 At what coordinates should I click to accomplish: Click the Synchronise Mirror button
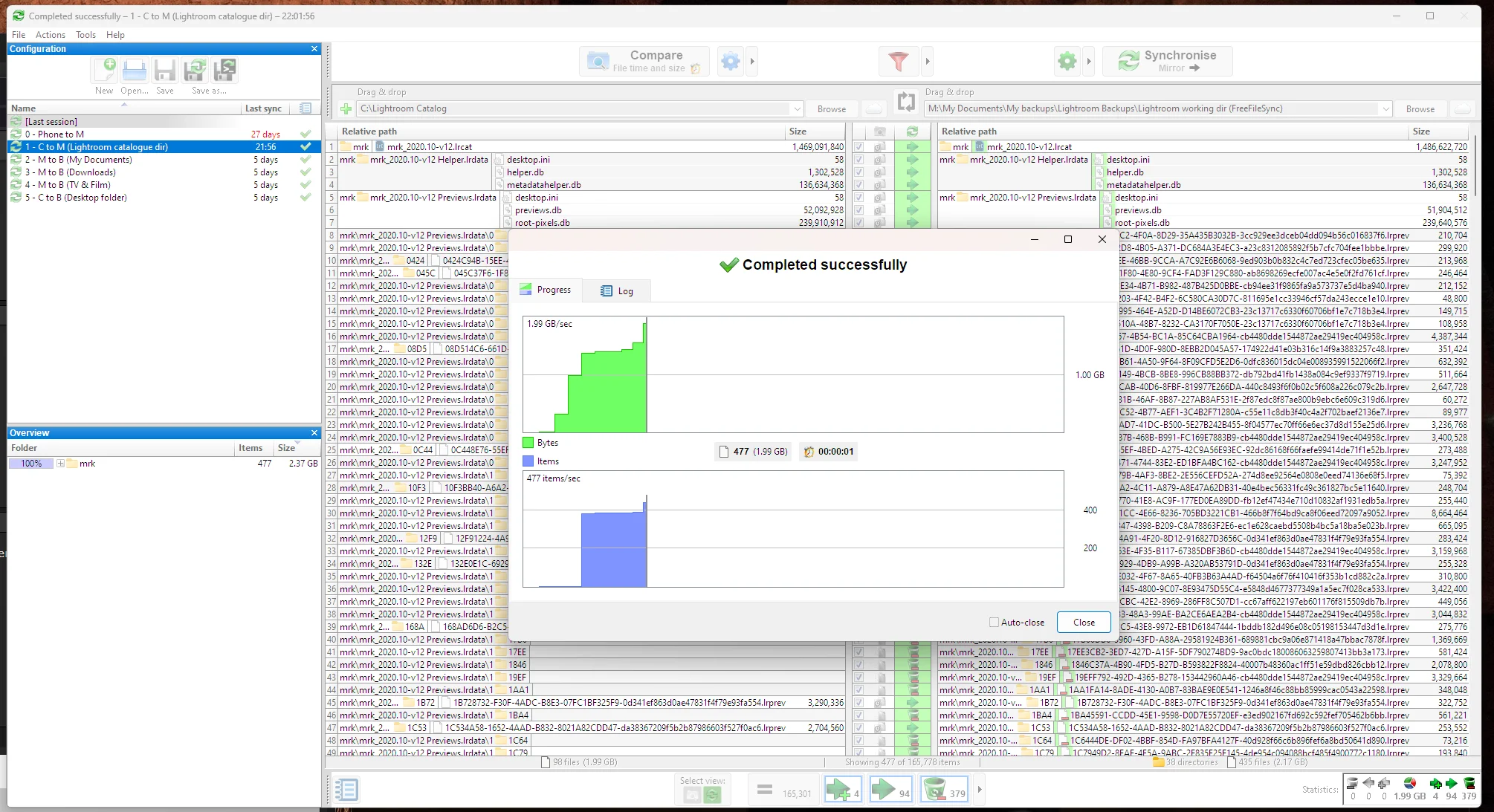click(1167, 61)
